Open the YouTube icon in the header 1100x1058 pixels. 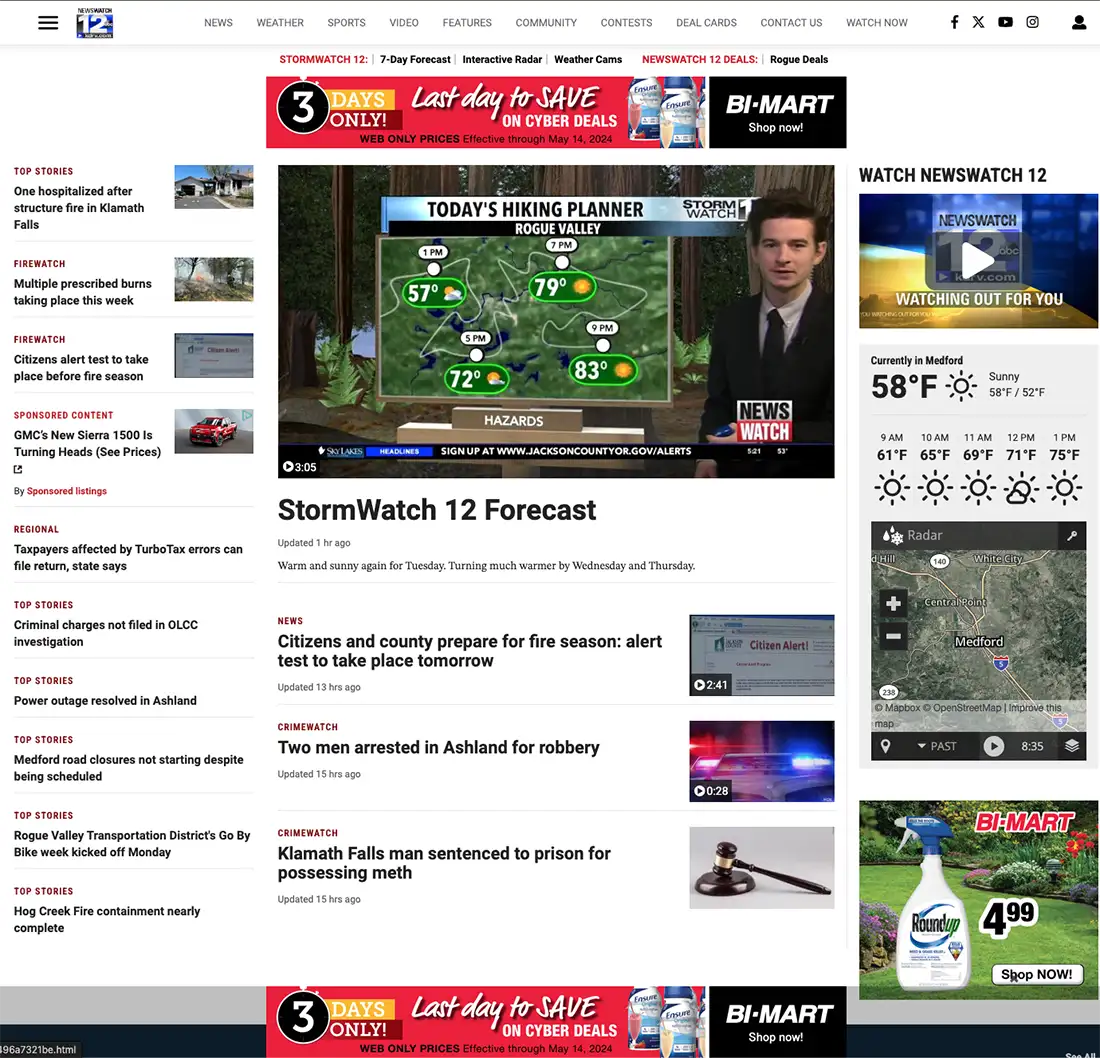pos(1005,22)
